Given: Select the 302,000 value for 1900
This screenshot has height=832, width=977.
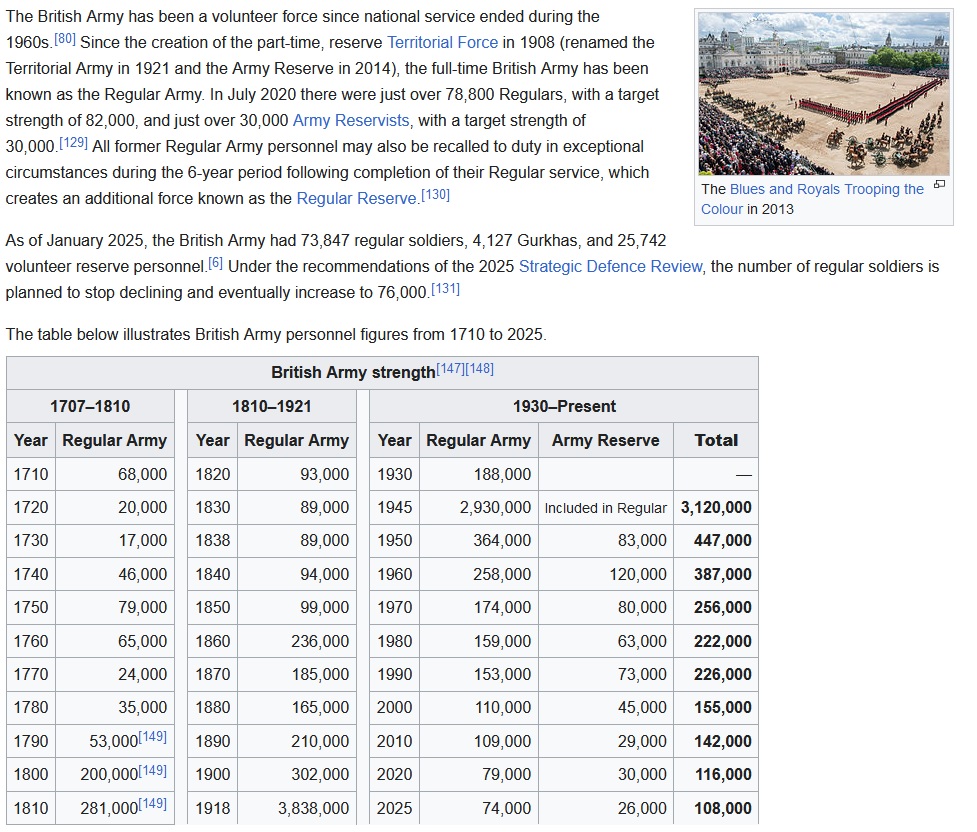Looking at the screenshot, I should point(320,775).
